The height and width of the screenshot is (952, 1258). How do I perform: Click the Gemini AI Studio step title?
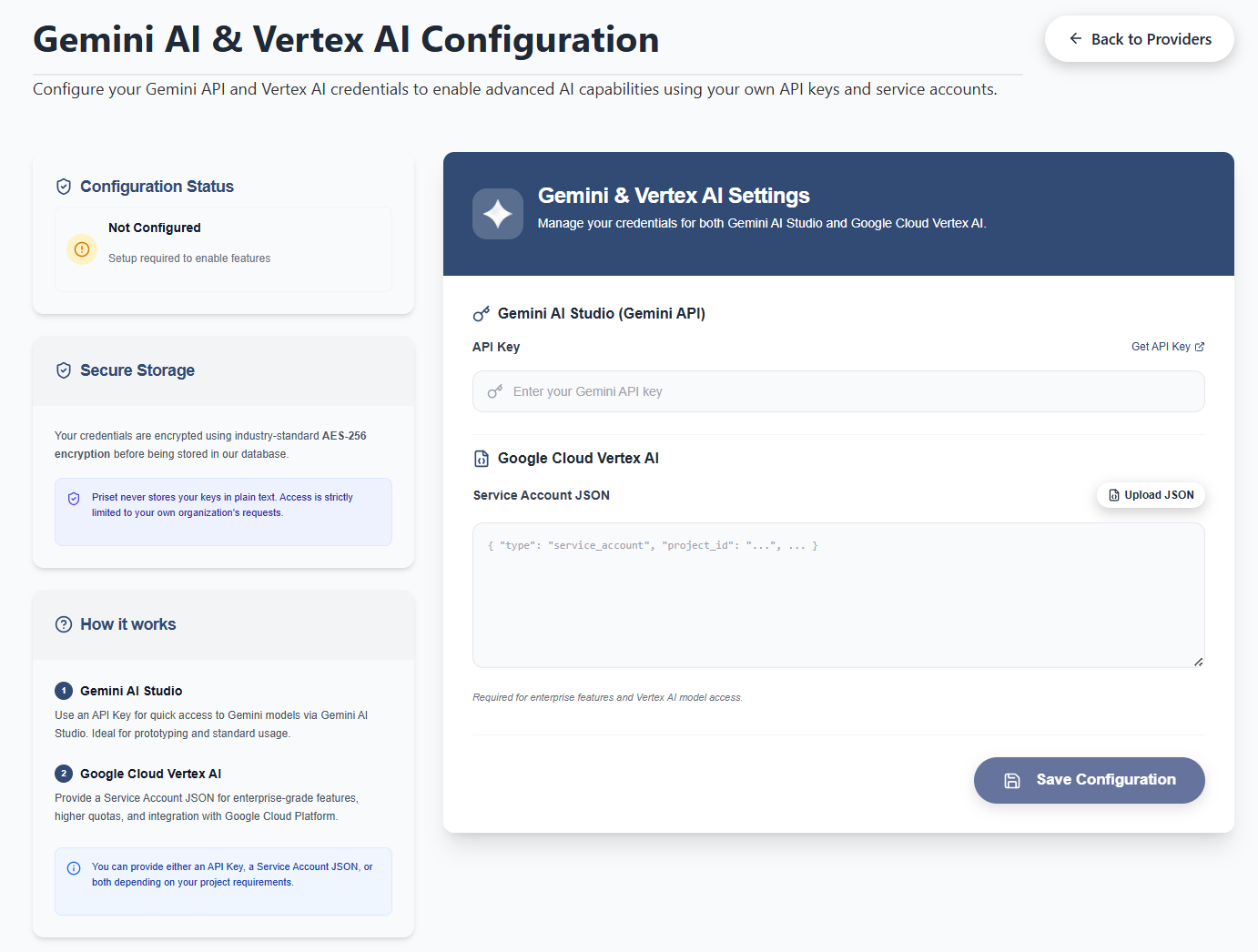pos(131,691)
